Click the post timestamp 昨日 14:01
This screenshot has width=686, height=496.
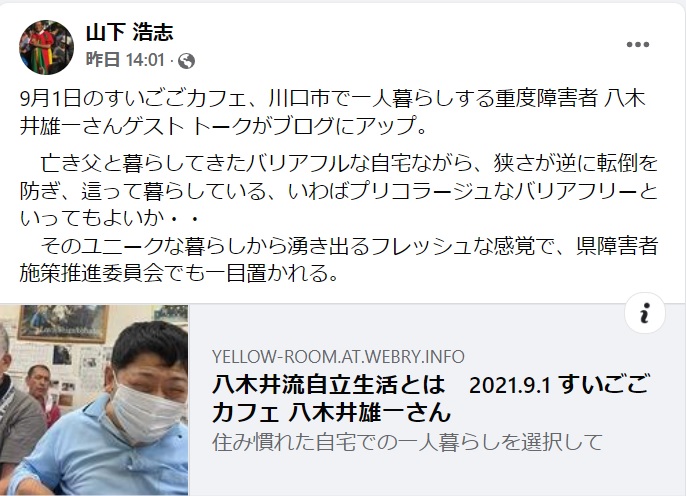pyautogui.click(x=125, y=60)
